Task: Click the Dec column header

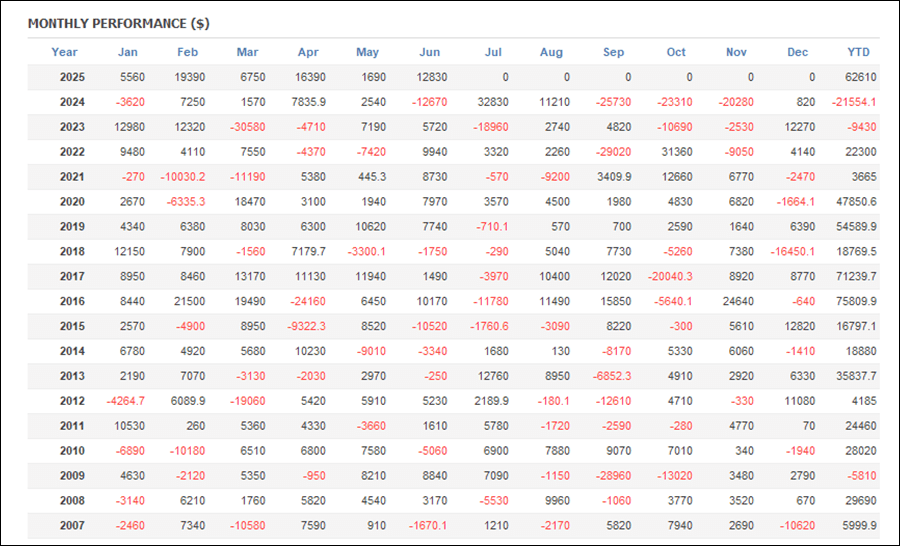Action: (x=798, y=52)
